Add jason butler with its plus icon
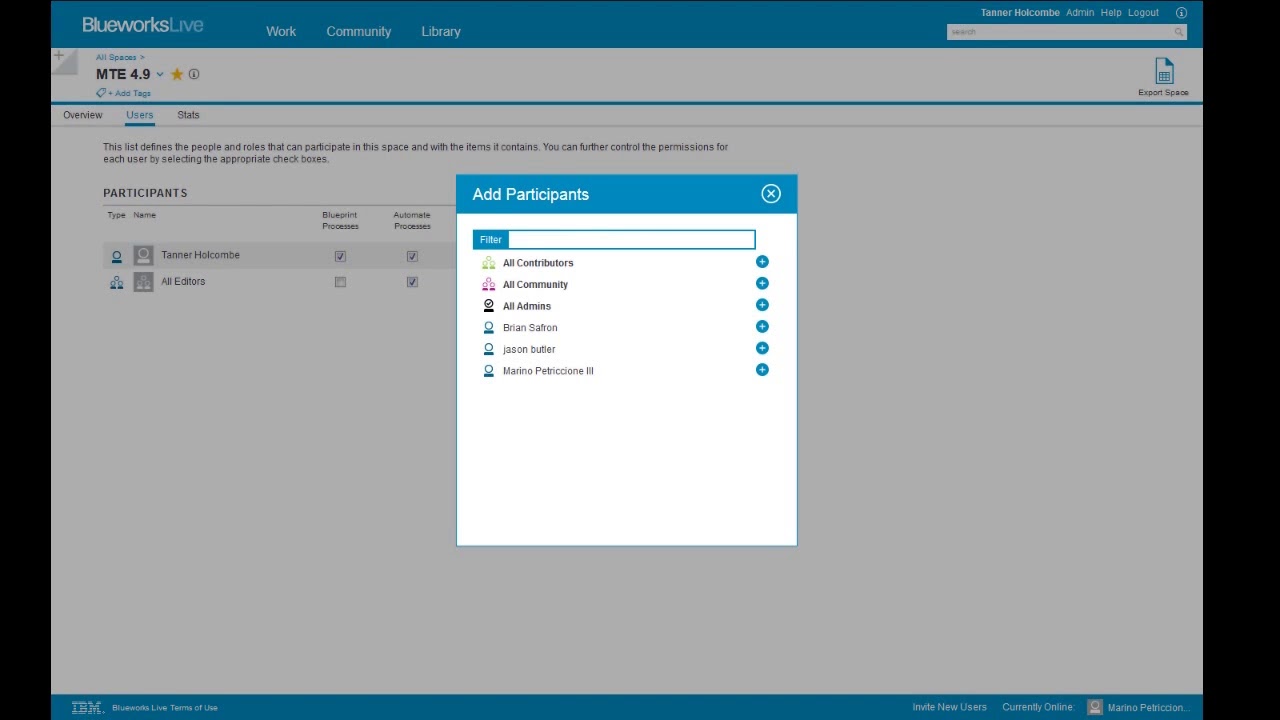This screenshot has height=720, width=1280. click(762, 348)
